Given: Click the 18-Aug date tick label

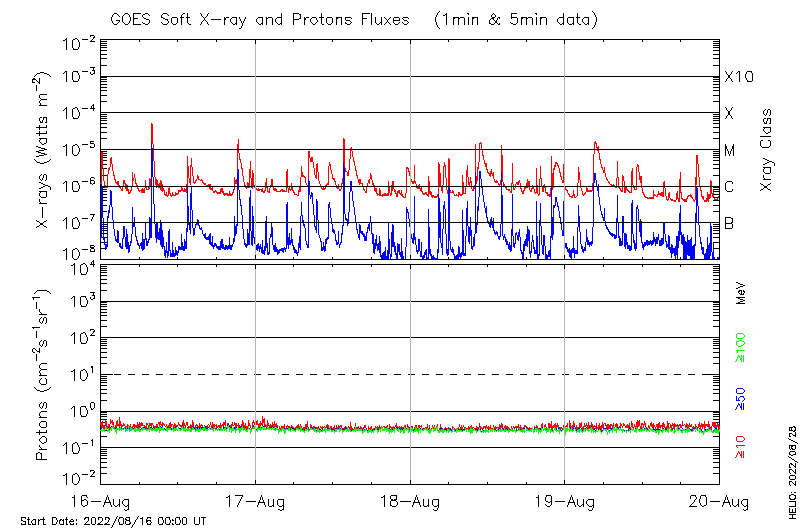Looking at the screenshot, I should [410, 501].
